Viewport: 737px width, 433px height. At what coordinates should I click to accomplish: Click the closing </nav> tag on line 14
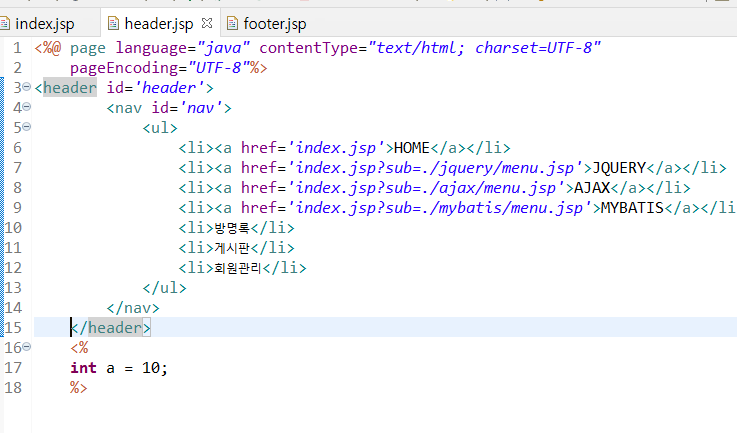point(133,308)
